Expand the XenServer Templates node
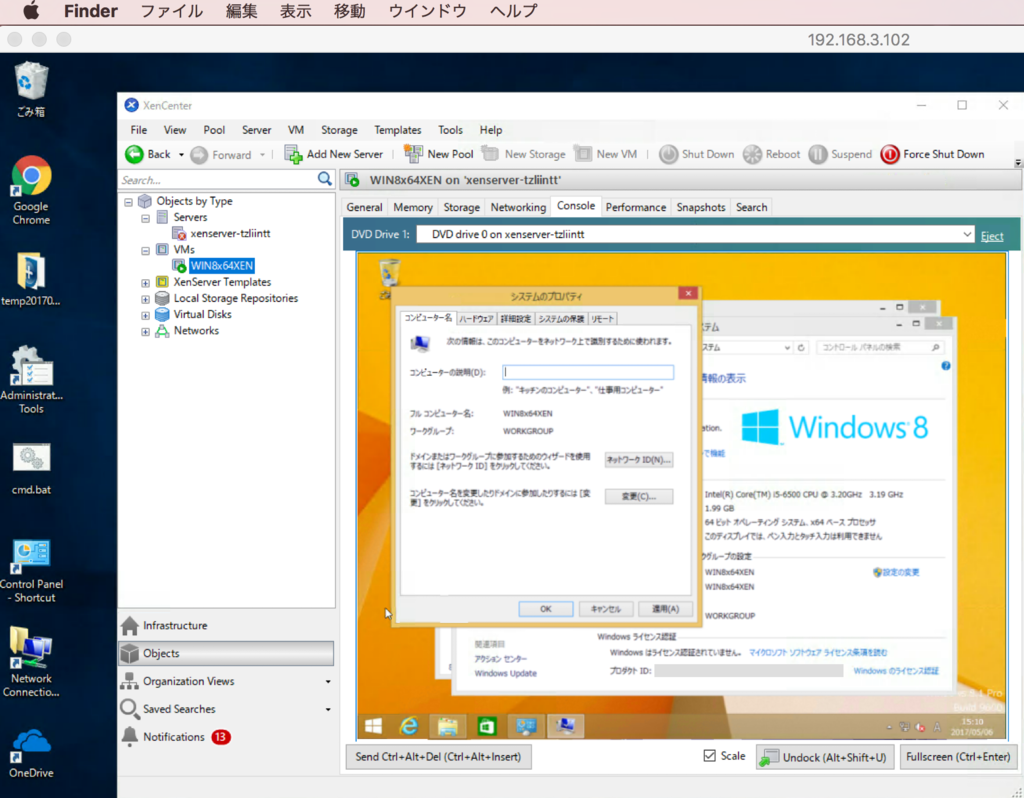The image size is (1024, 798). [x=146, y=283]
